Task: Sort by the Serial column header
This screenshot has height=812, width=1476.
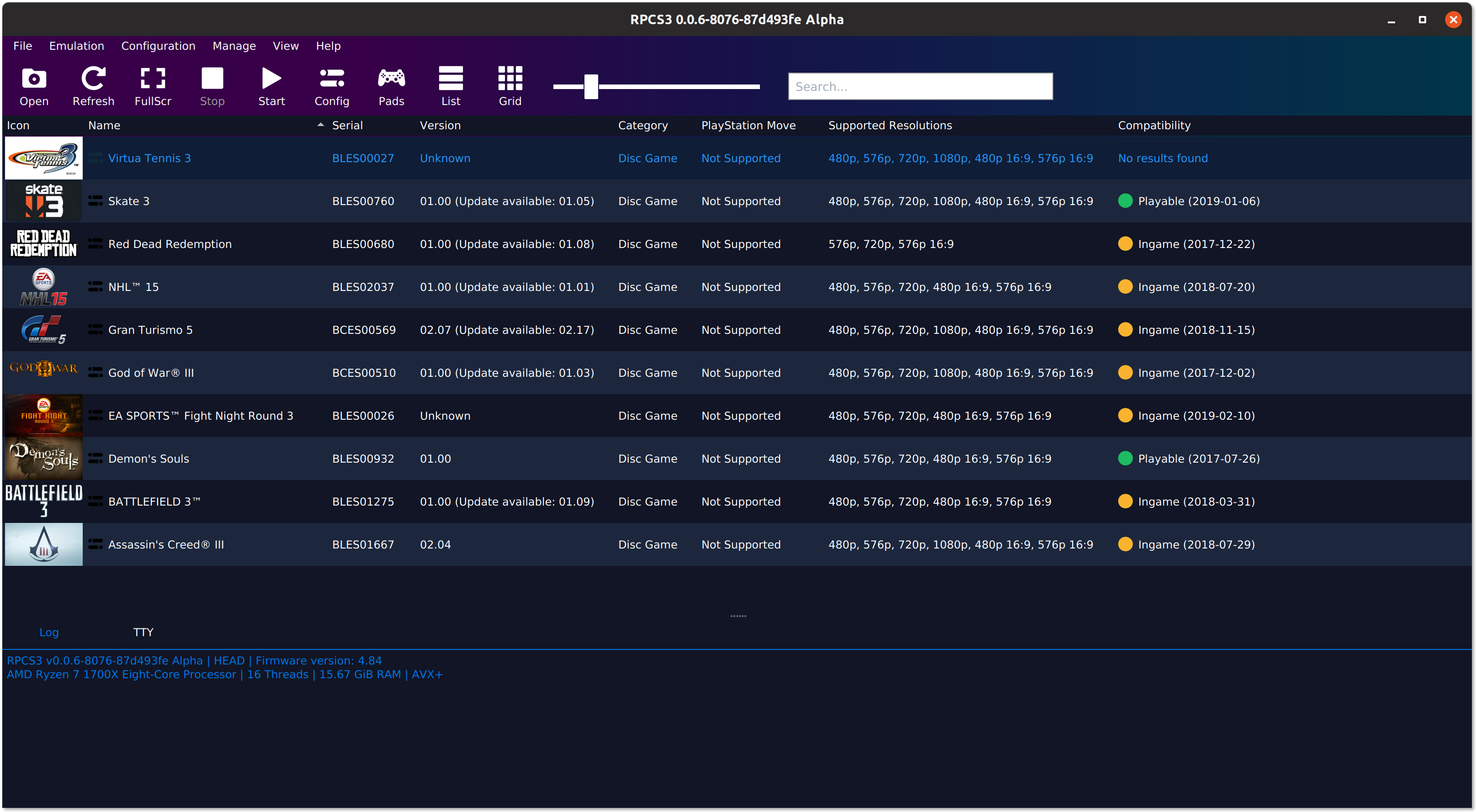Action: pos(347,126)
